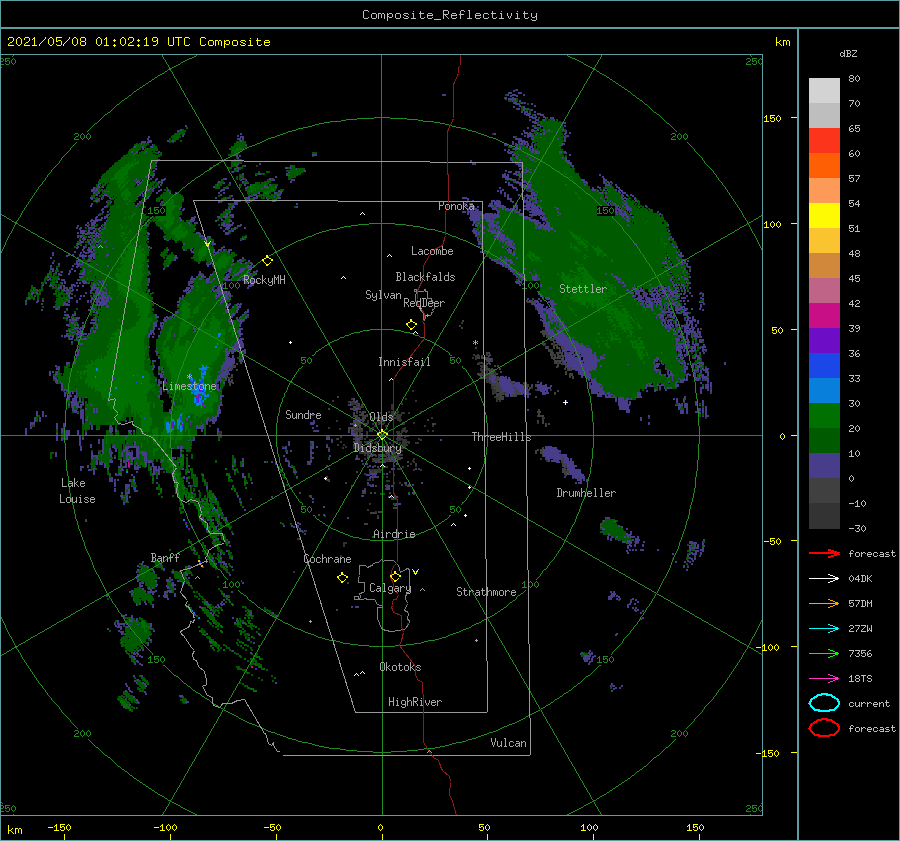
Task: Click the ThreeHills label
Action: [x=501, y=437]
